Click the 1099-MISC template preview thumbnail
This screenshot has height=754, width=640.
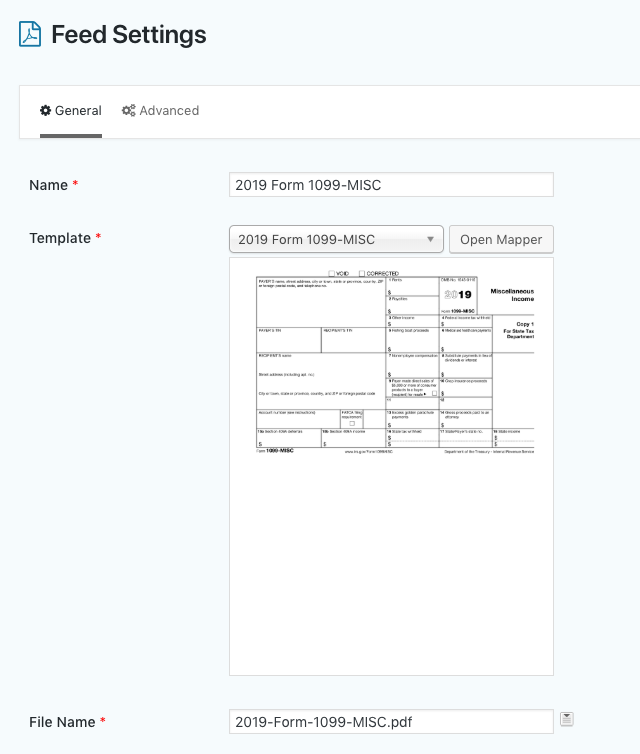(391, 466)
